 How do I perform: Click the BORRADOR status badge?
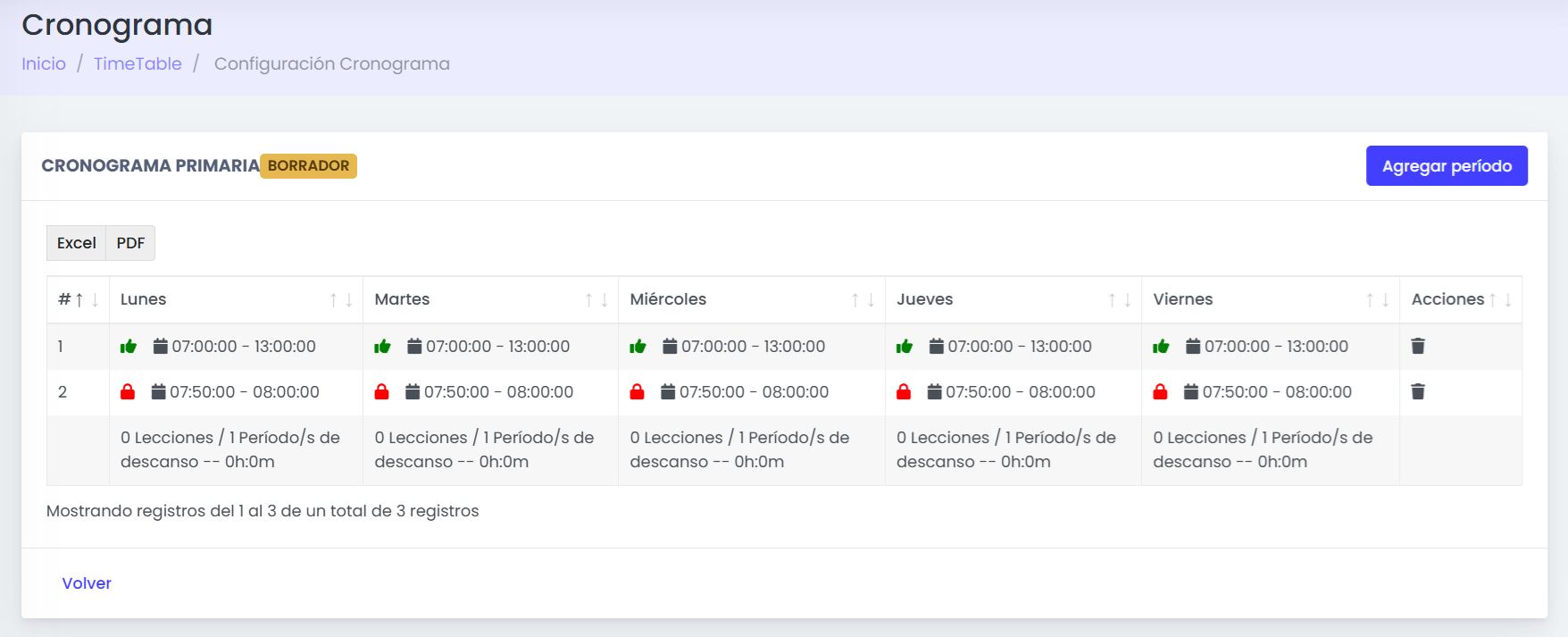[308, 166]
